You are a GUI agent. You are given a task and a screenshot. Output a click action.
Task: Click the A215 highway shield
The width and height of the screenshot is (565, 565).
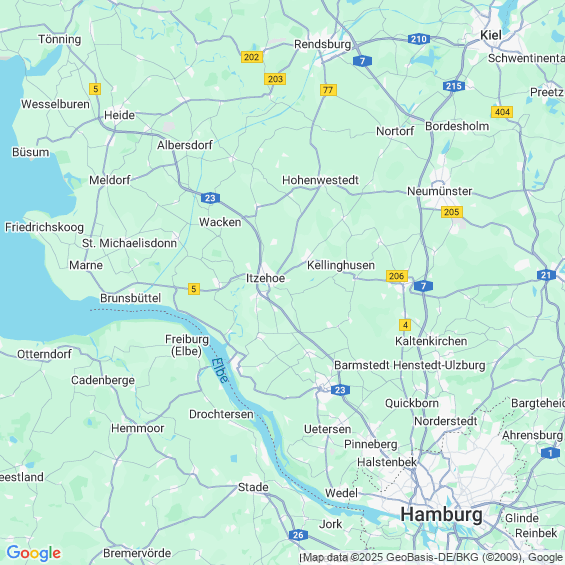[x=454, y=86]
